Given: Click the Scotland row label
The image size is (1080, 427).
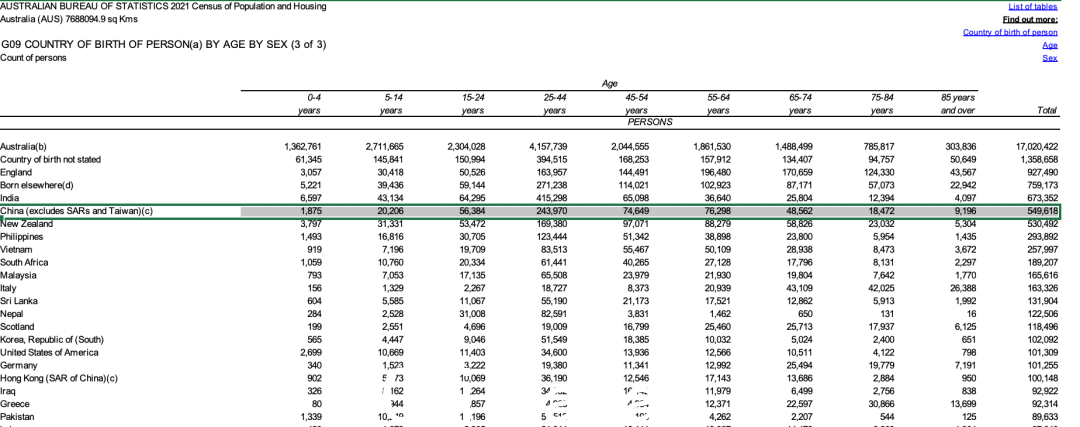Looking at the screenshot, I should tap(17, 326).
